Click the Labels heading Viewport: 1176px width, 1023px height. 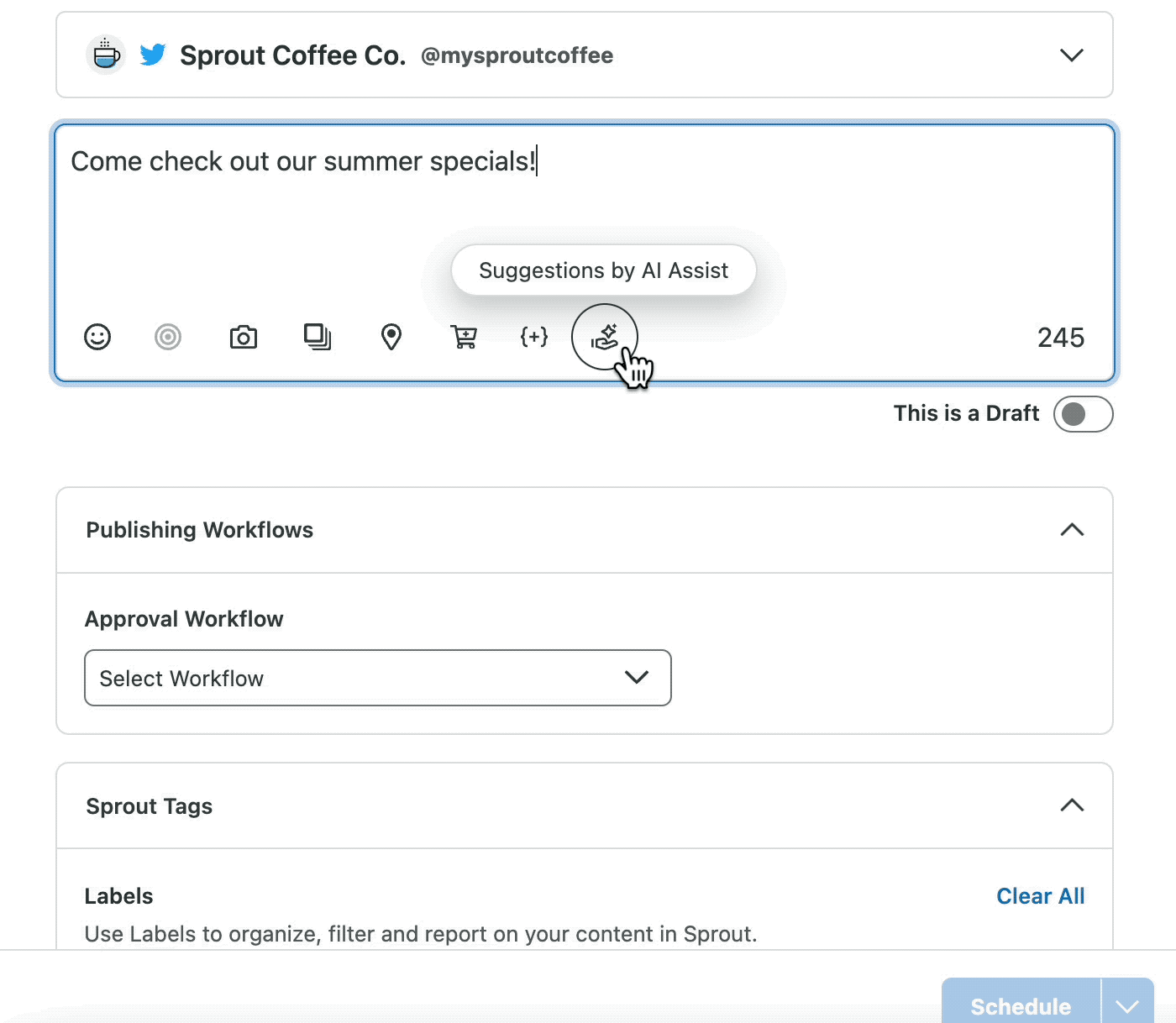click(x=118, y=896)
